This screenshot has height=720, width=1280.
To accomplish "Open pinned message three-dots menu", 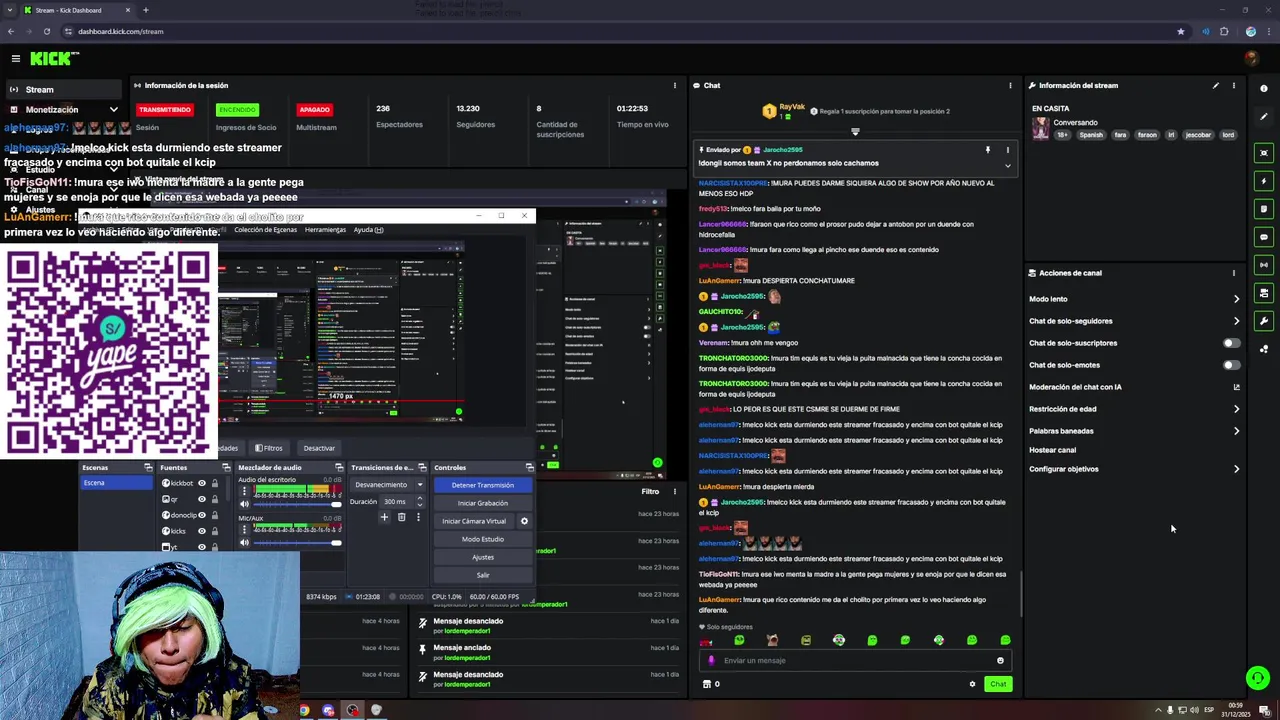I will [x=1007, y=150].
